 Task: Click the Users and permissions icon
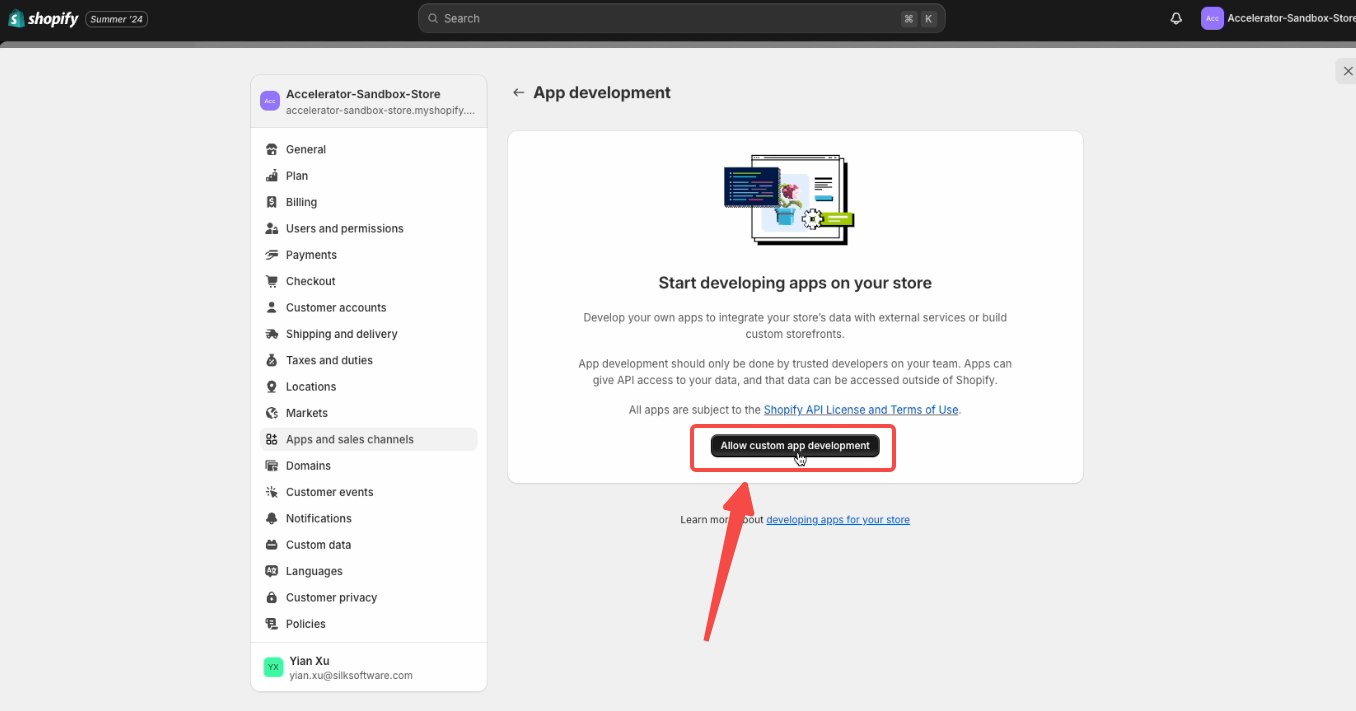click(271, 229)
